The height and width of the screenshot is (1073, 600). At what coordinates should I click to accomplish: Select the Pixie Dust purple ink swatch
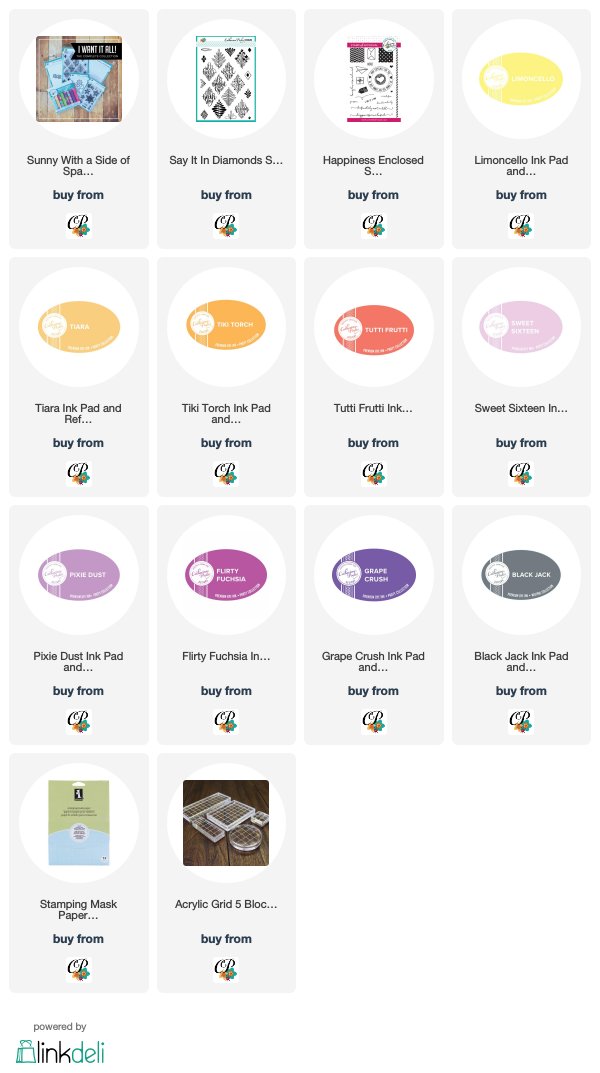pyautogui.click(x=79, y=575)
